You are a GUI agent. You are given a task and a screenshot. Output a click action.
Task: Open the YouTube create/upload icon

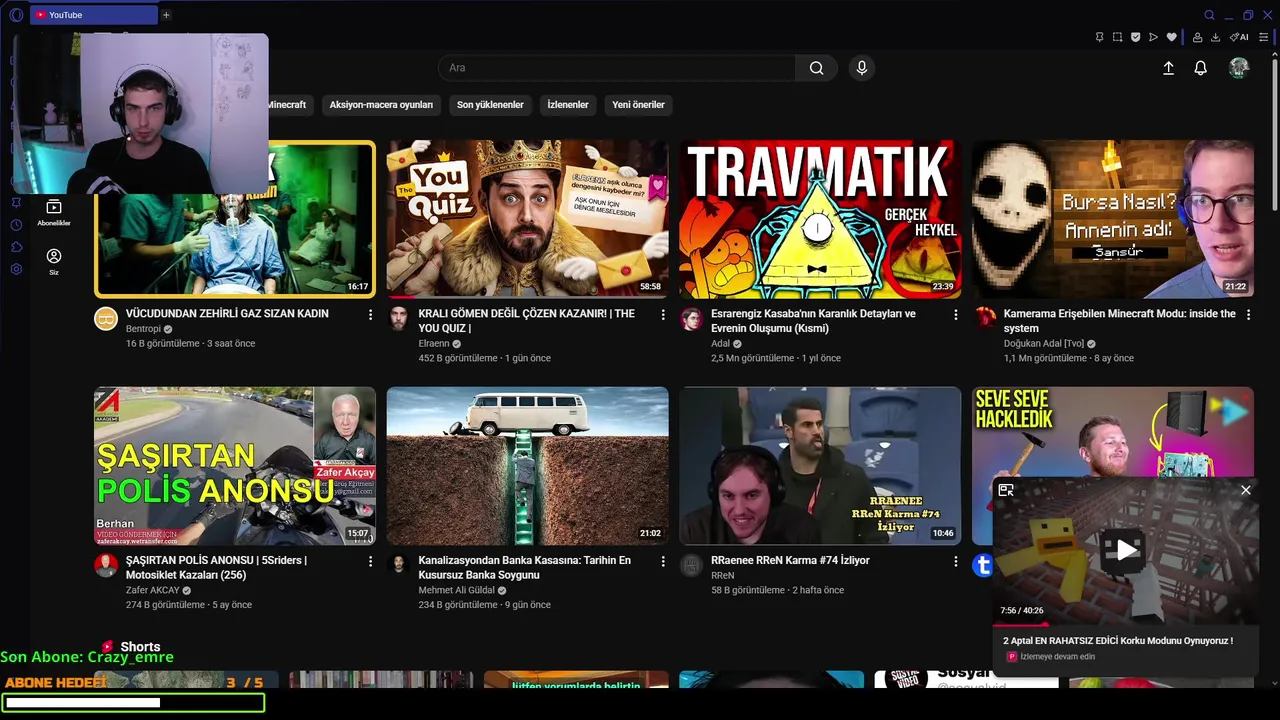coord(1168,68)
